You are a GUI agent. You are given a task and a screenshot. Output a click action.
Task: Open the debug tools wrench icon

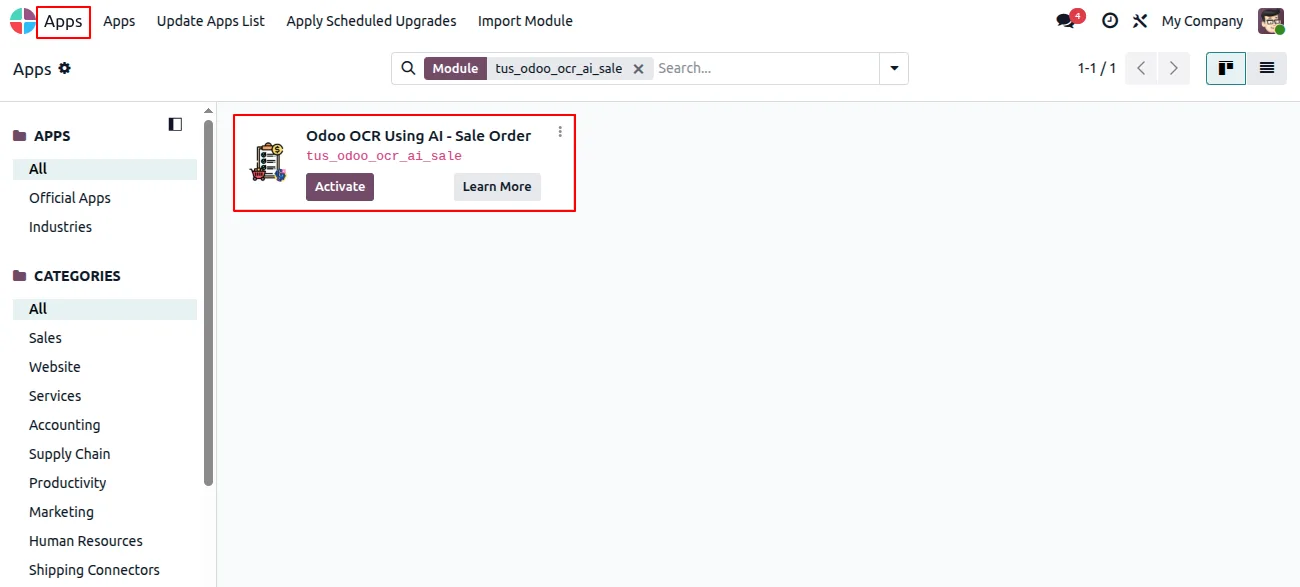1140,21
